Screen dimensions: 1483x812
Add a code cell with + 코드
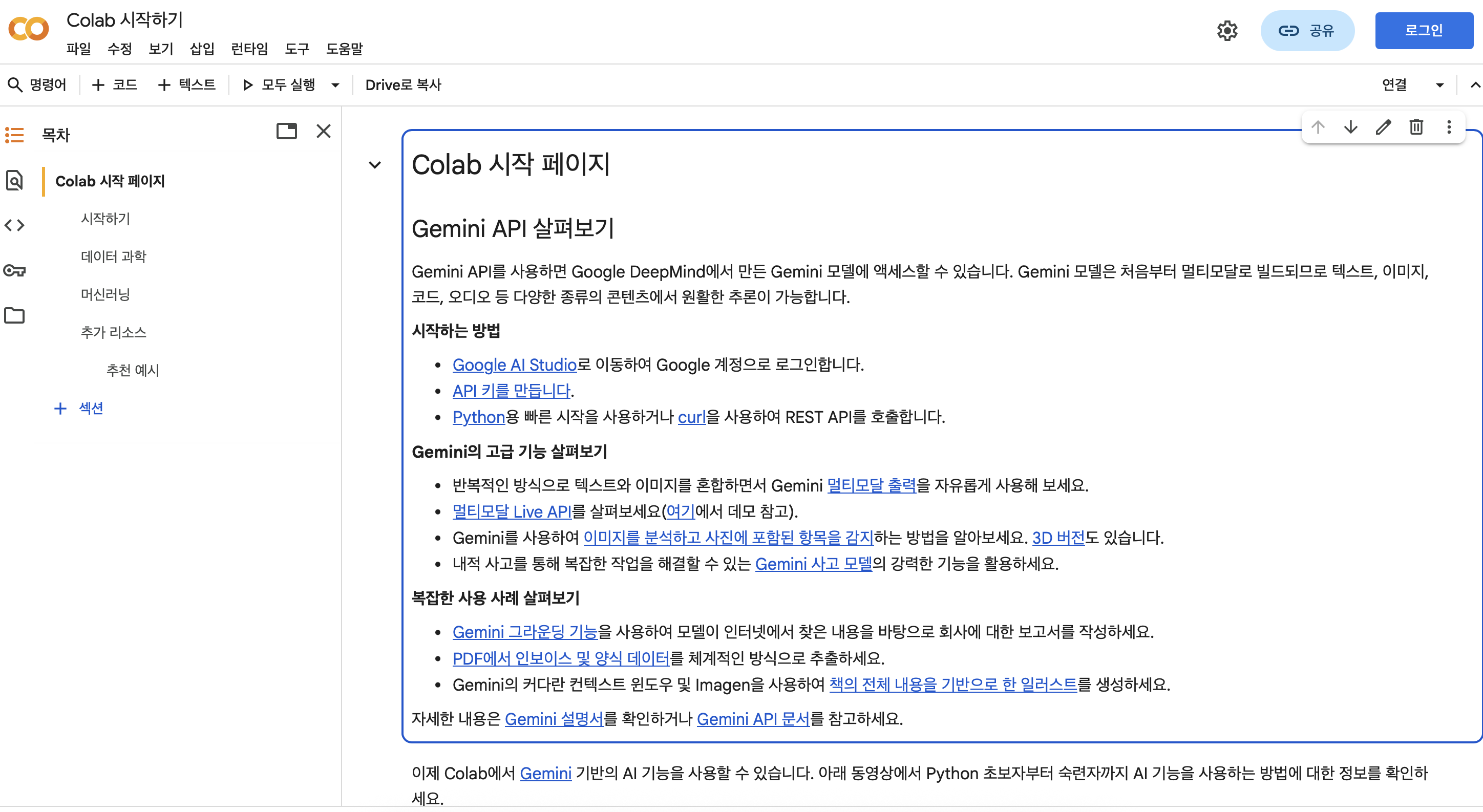pyautogui.click(x=115, y=85)
